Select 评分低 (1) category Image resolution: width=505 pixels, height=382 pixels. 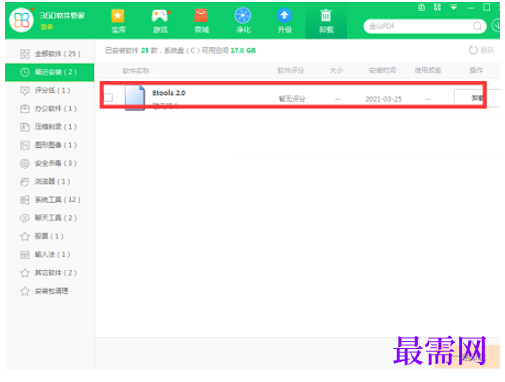tap(50, 90)
